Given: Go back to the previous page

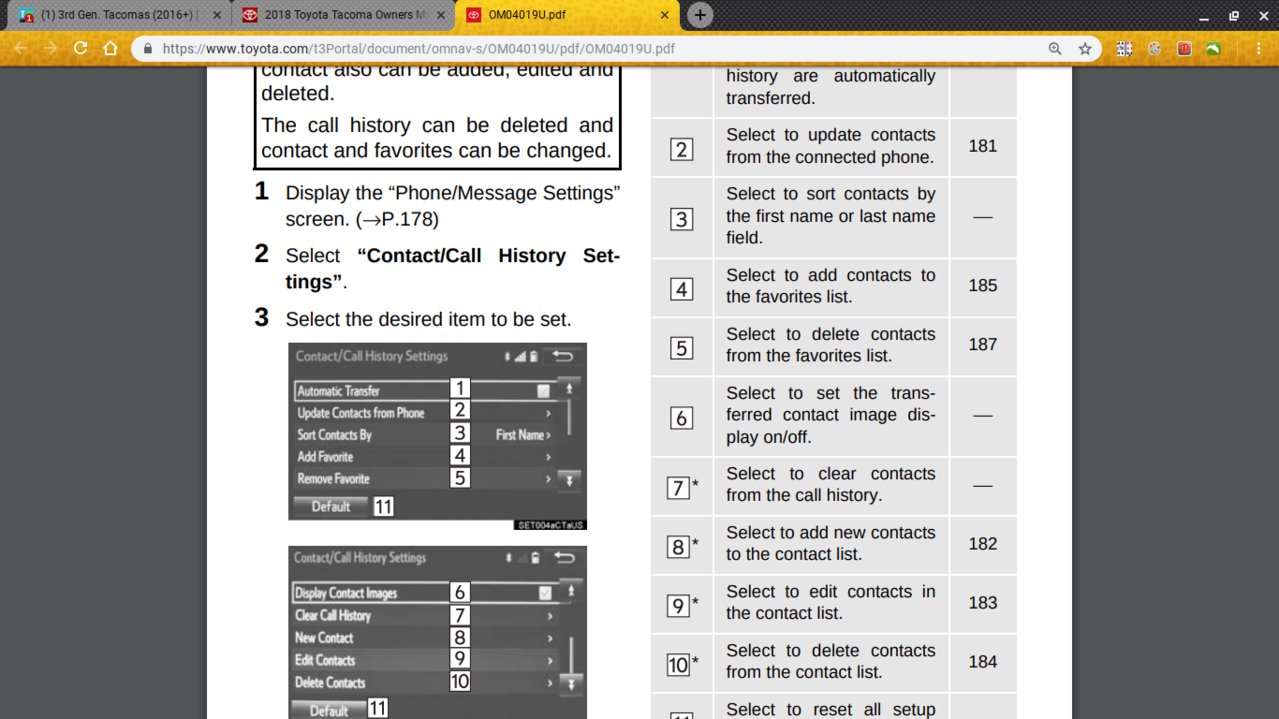Looking at the screenshot, I should [x=20, y=48].
